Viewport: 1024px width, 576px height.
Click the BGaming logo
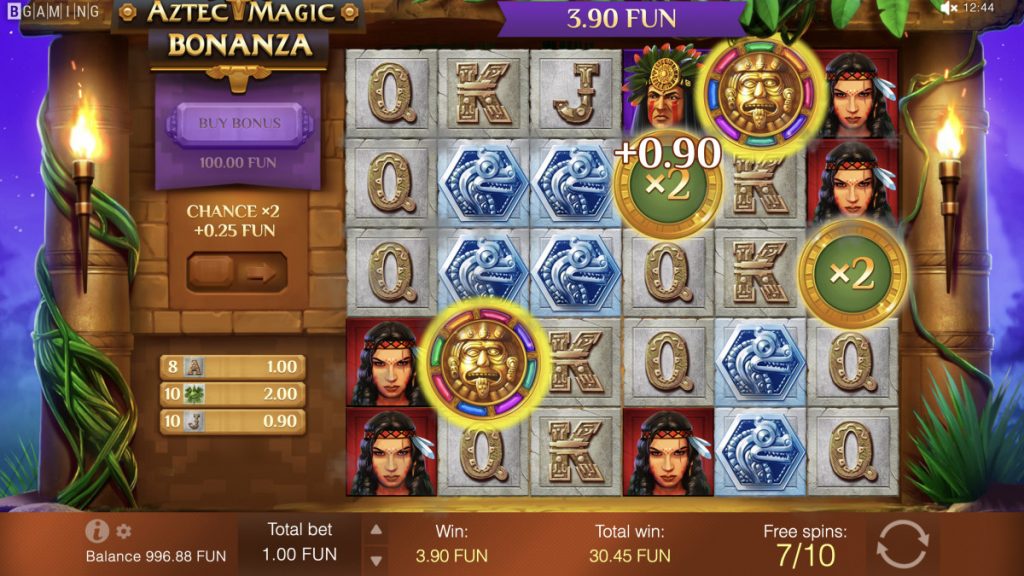[54, 11]
